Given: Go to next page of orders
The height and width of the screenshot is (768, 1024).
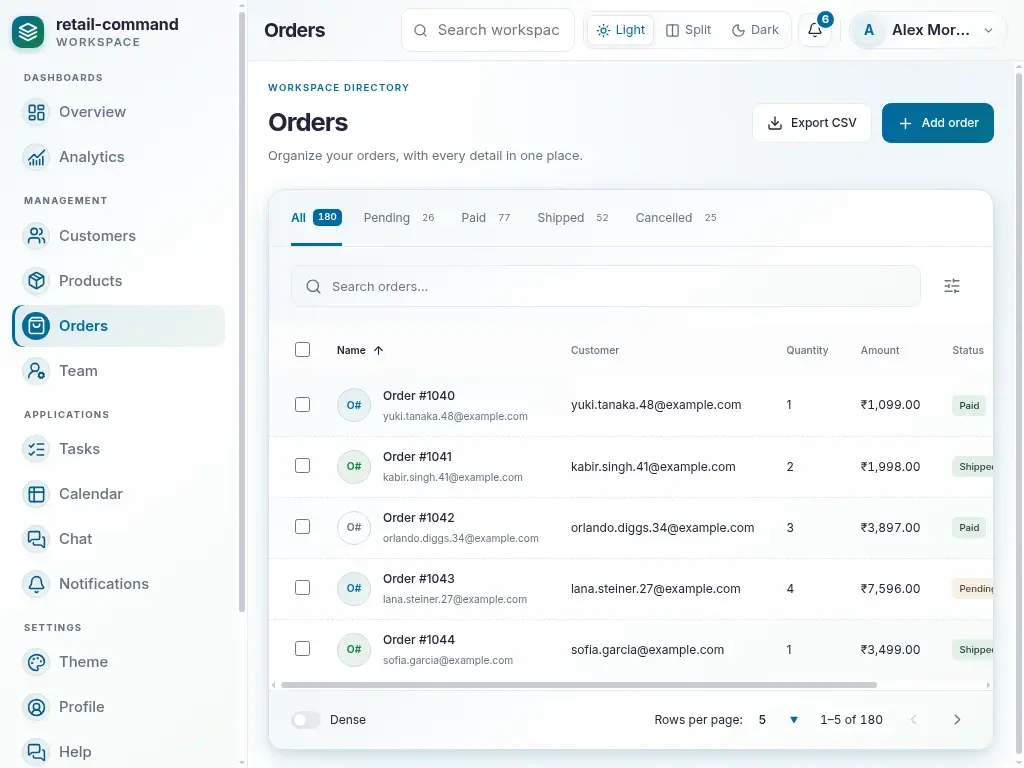Looking at the screenshot, I should 957,720.
